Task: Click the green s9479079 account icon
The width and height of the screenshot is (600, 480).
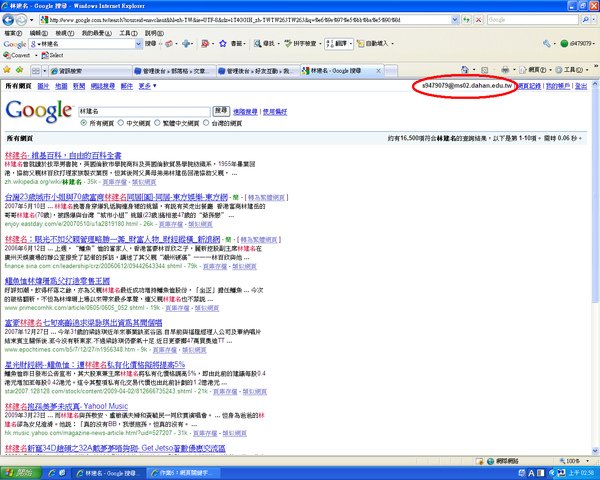Action: (564, 44)
